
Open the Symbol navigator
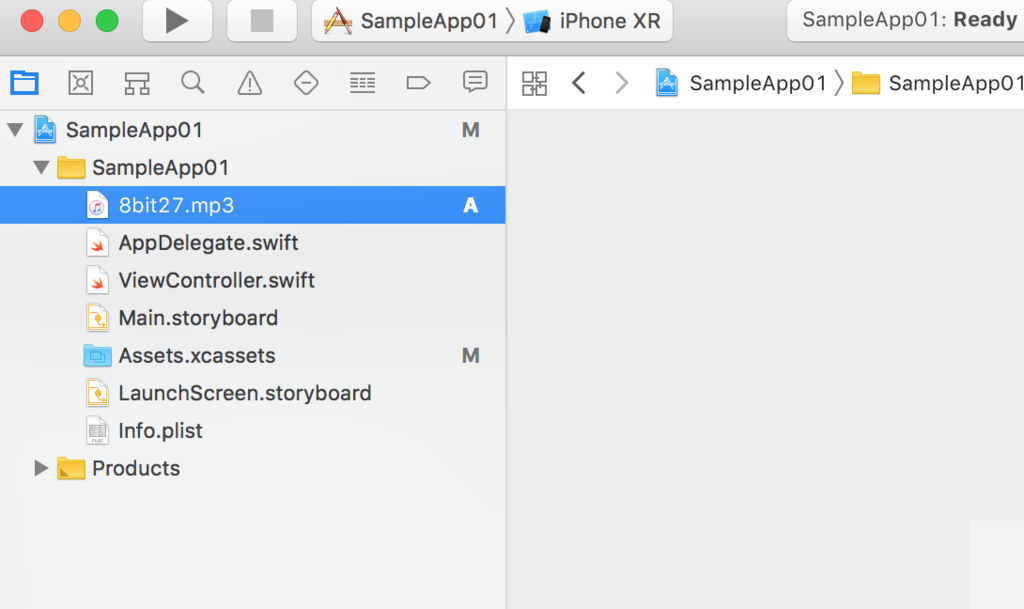coord(137,83)
